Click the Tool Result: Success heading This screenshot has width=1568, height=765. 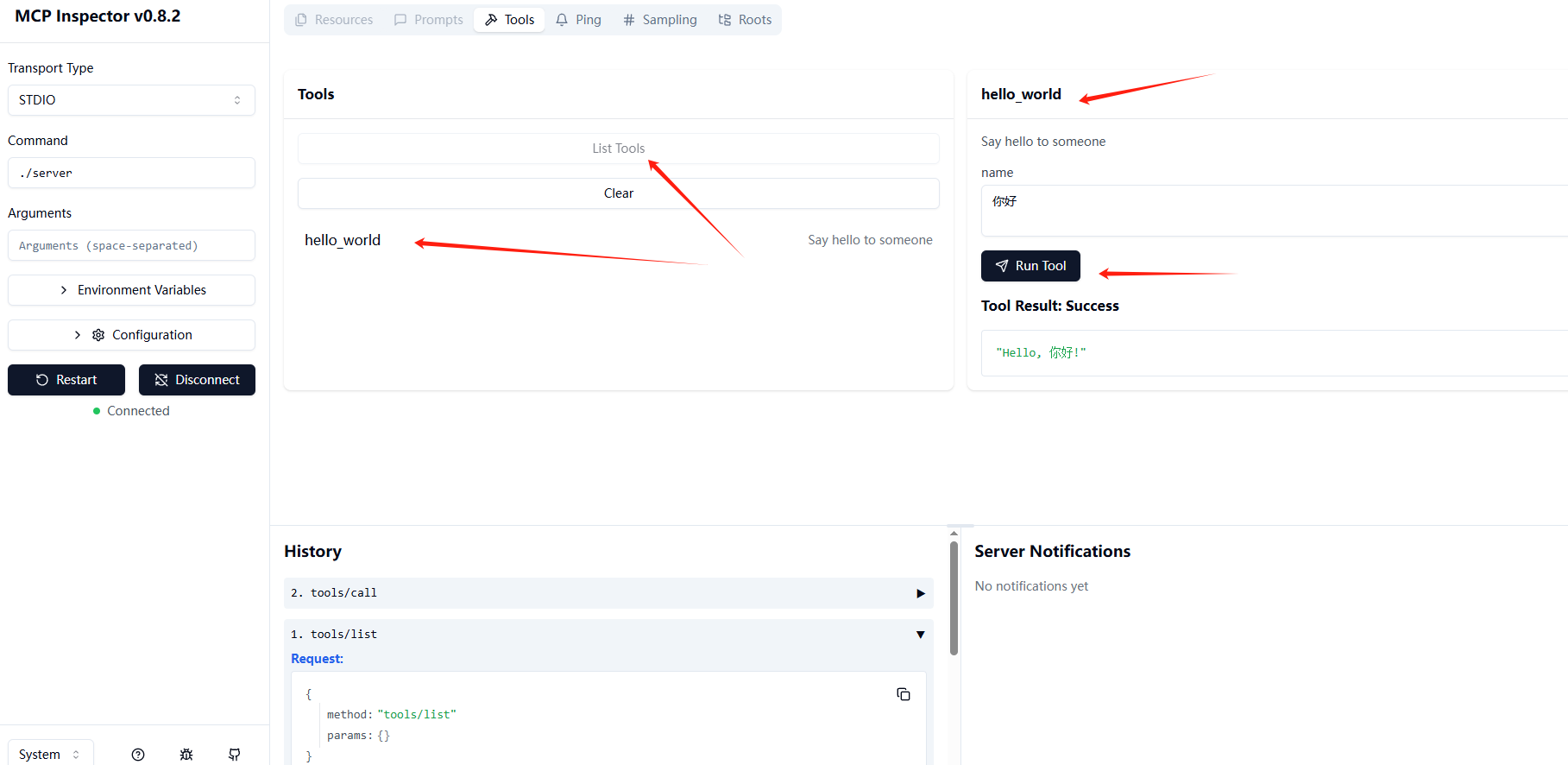[x=1049, y=306]
